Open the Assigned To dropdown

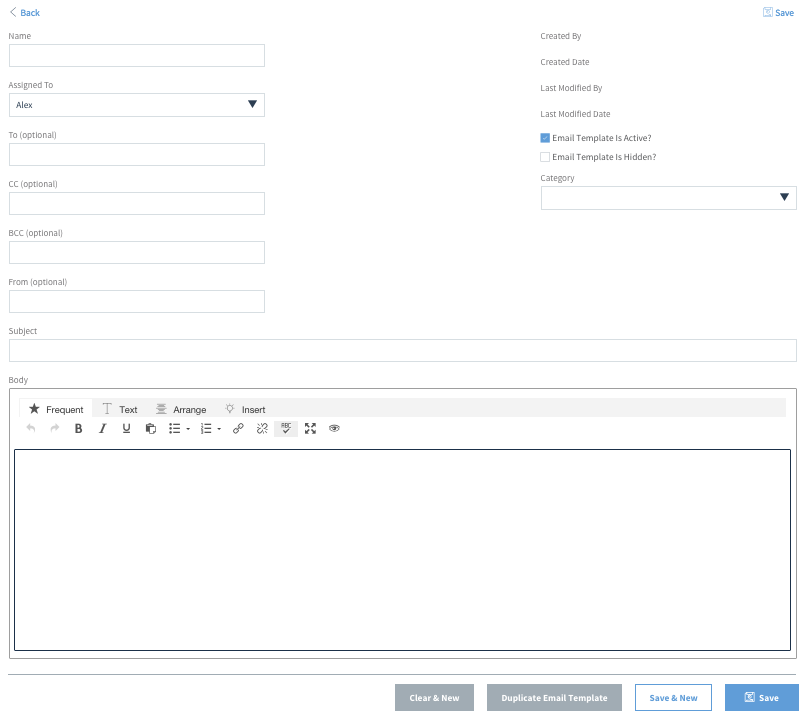254,104
